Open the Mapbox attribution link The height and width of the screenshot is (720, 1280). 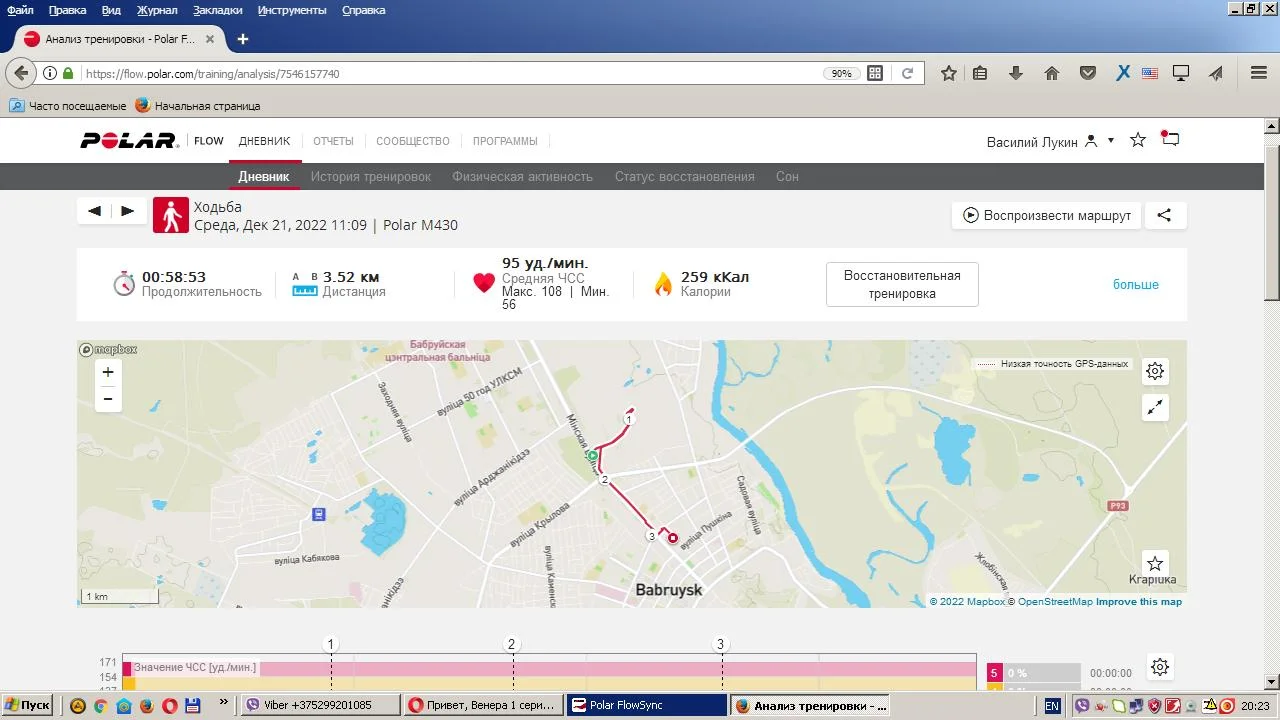(967, 602)
